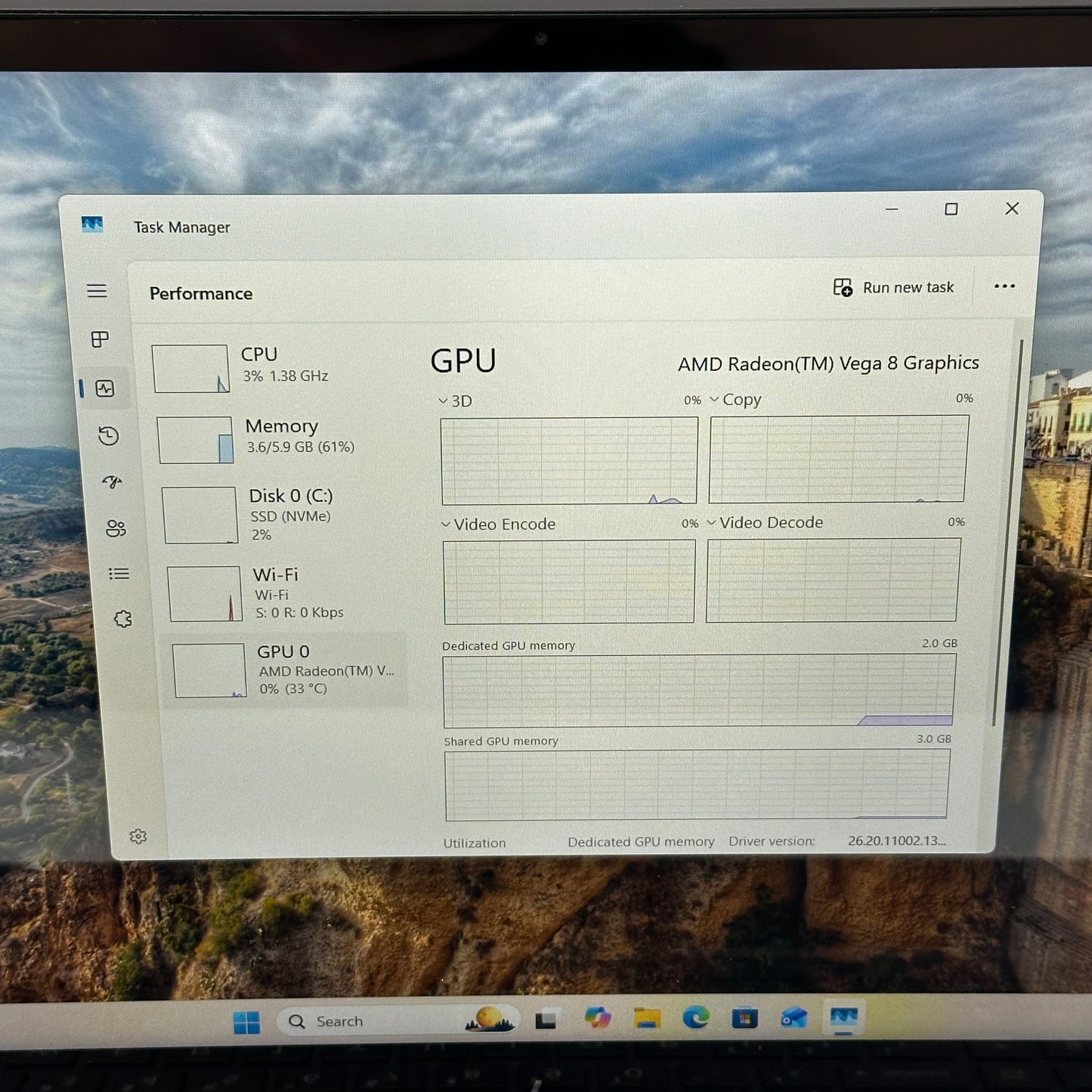Open Microsoft Store from the taskbar

coord(744,1018)
